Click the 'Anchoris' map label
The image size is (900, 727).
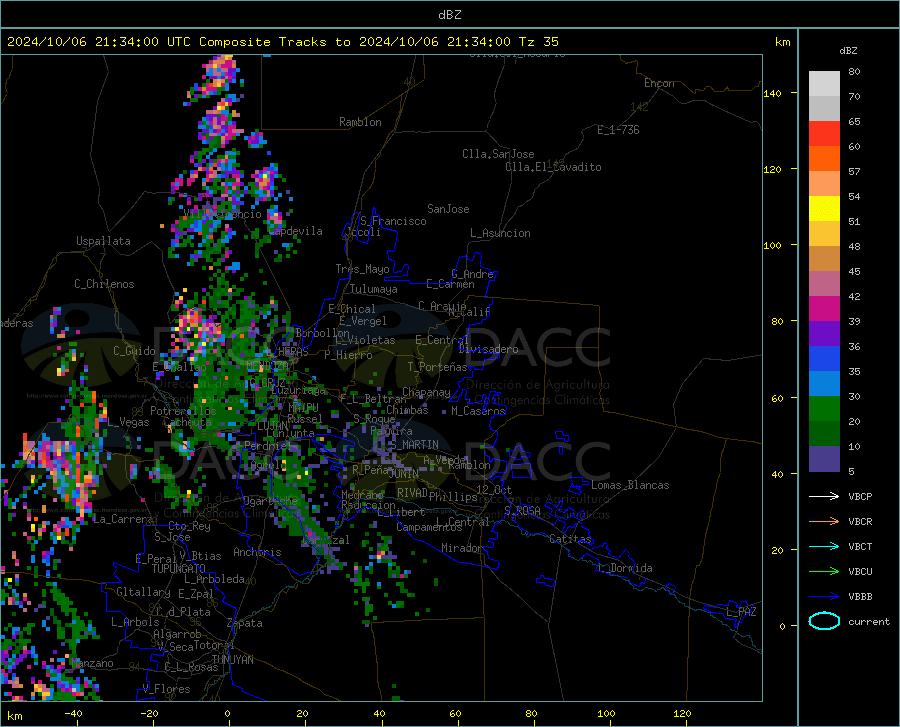[x=257, y=552]
